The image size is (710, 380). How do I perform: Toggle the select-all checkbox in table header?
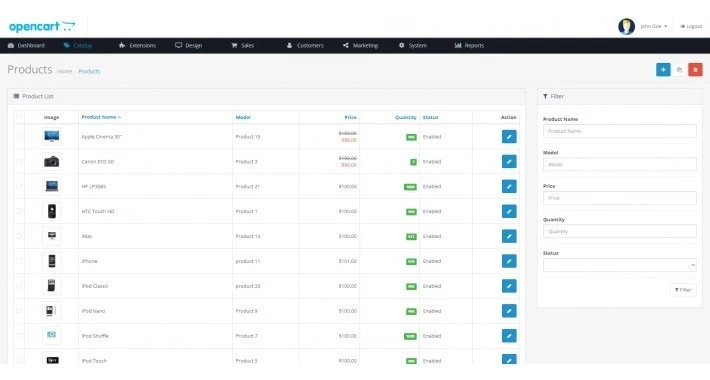tap(19, 117)
